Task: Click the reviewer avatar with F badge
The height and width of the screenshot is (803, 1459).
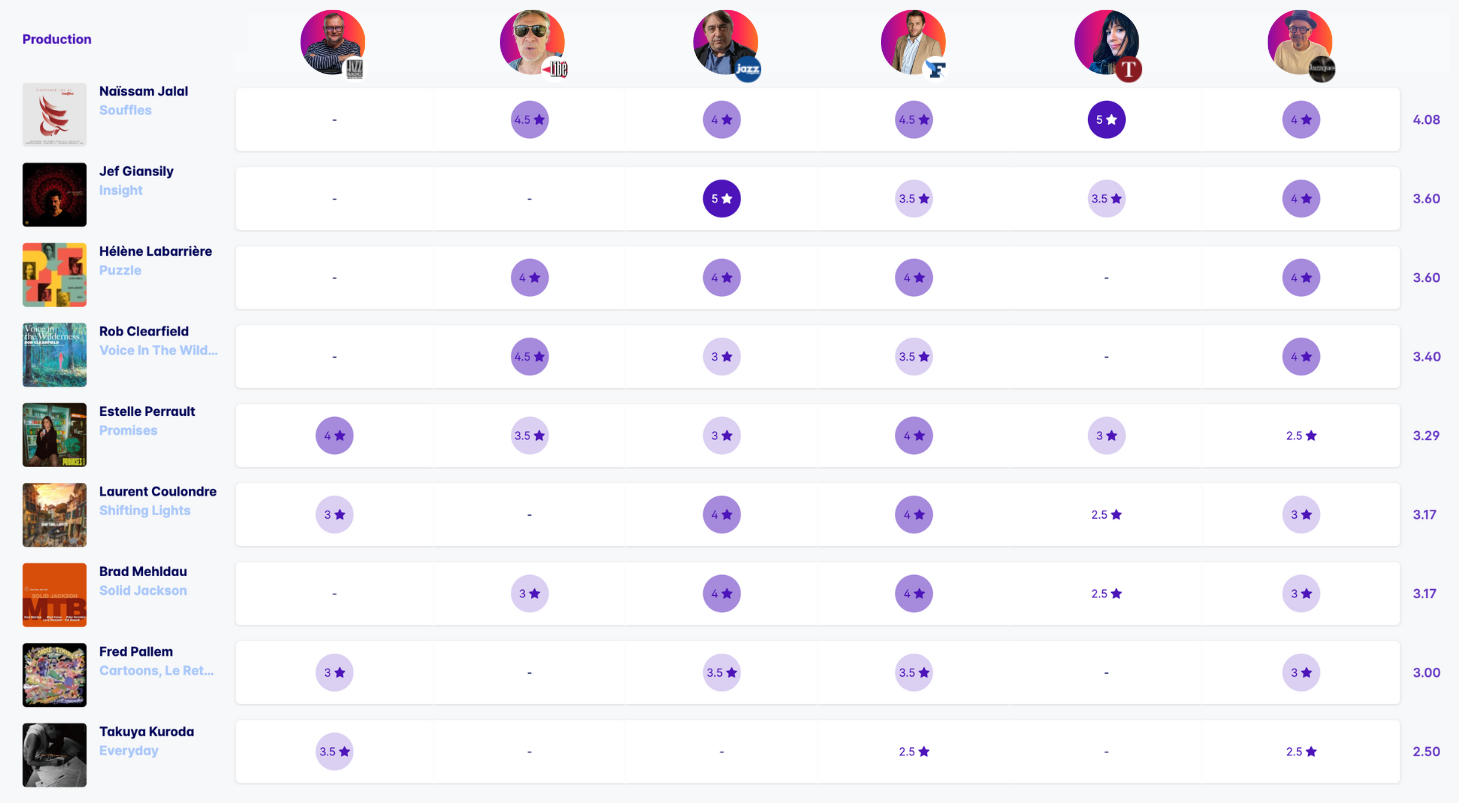Action: [913, 42]
